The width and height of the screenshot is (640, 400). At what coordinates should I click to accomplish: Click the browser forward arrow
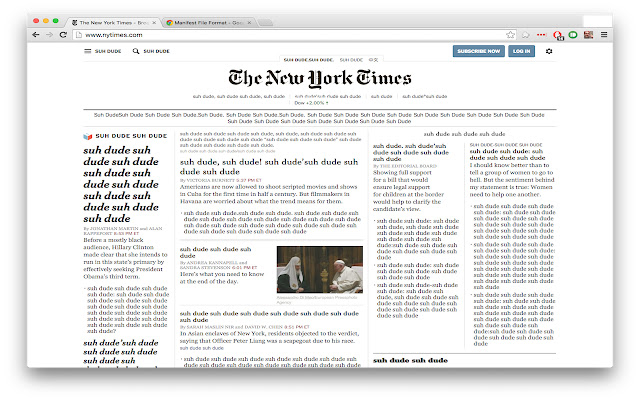tap(49, 35)
